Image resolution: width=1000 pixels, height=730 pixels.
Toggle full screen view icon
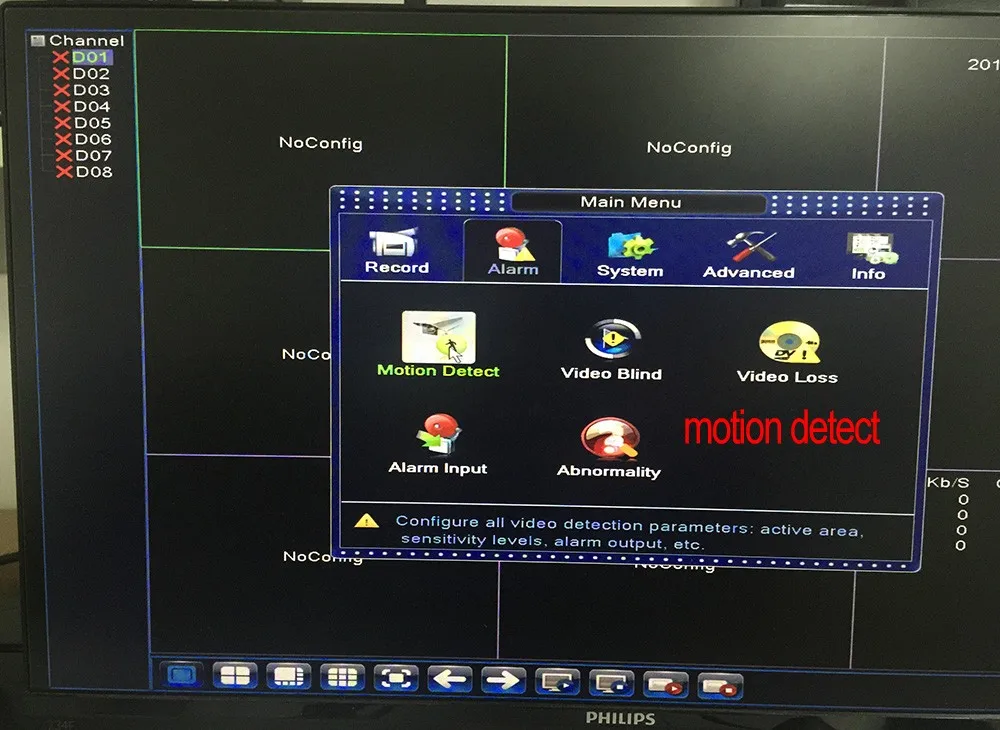point(396,678)
